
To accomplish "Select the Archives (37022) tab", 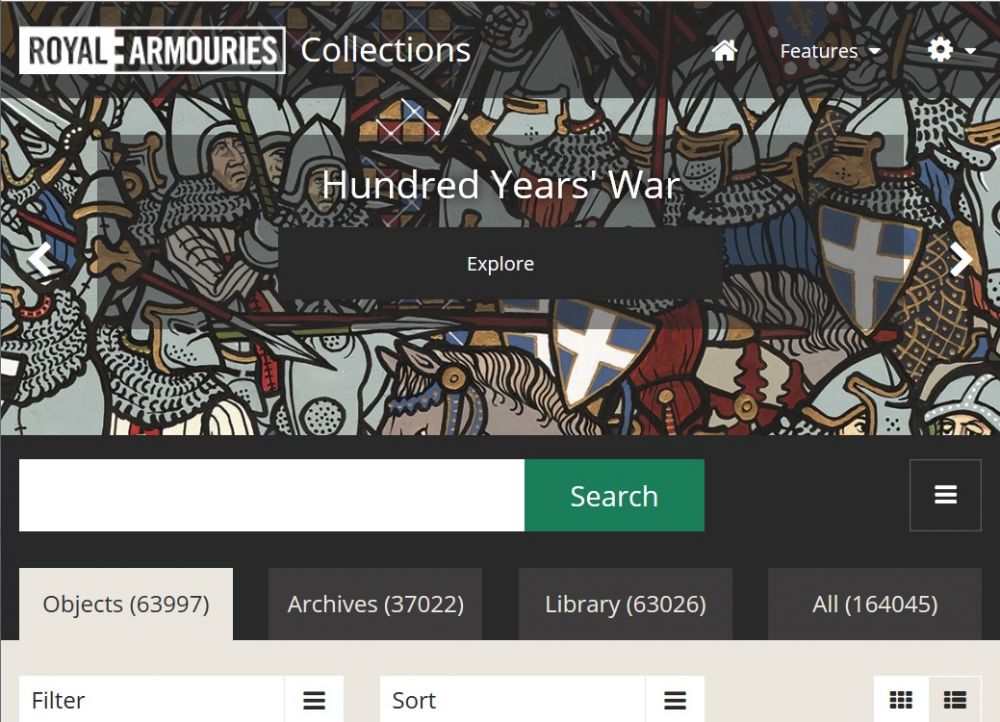I will click(x=375, y=604).
